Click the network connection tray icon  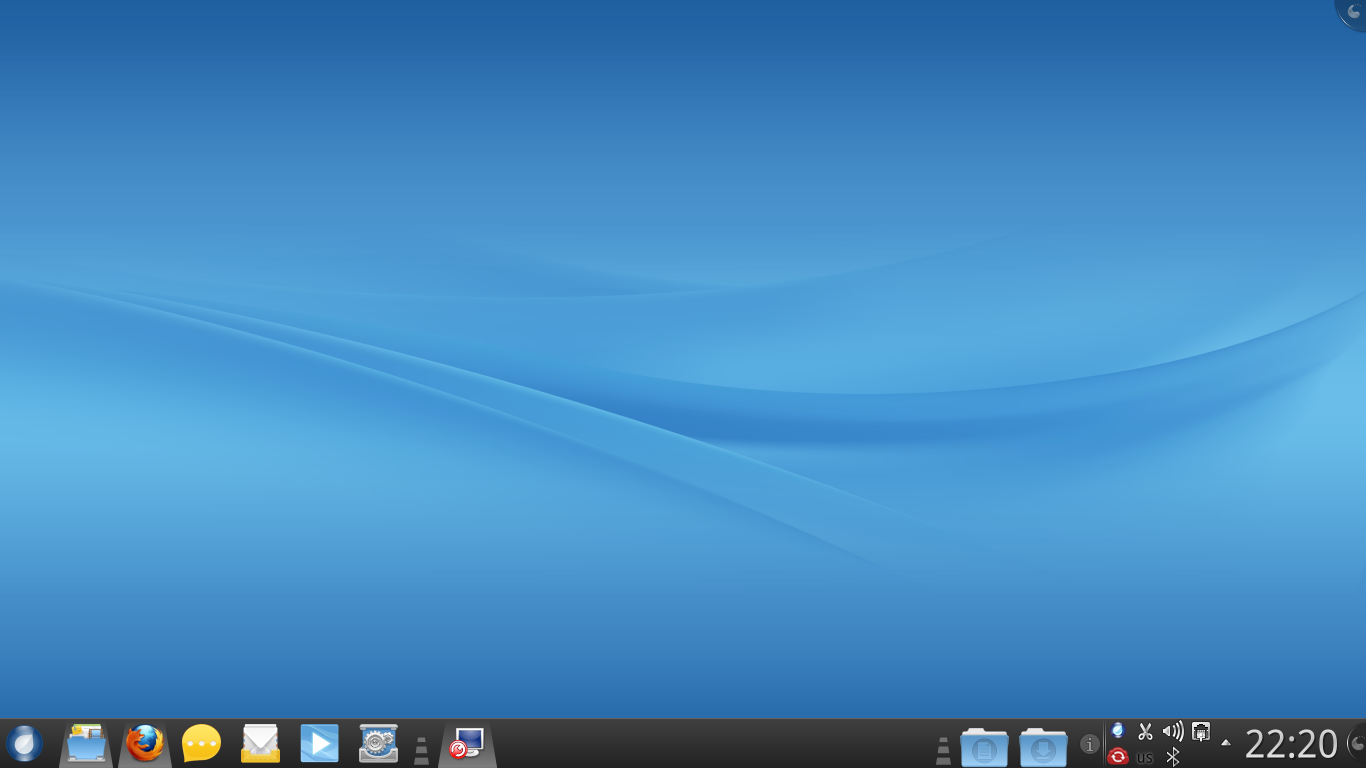1200,731
